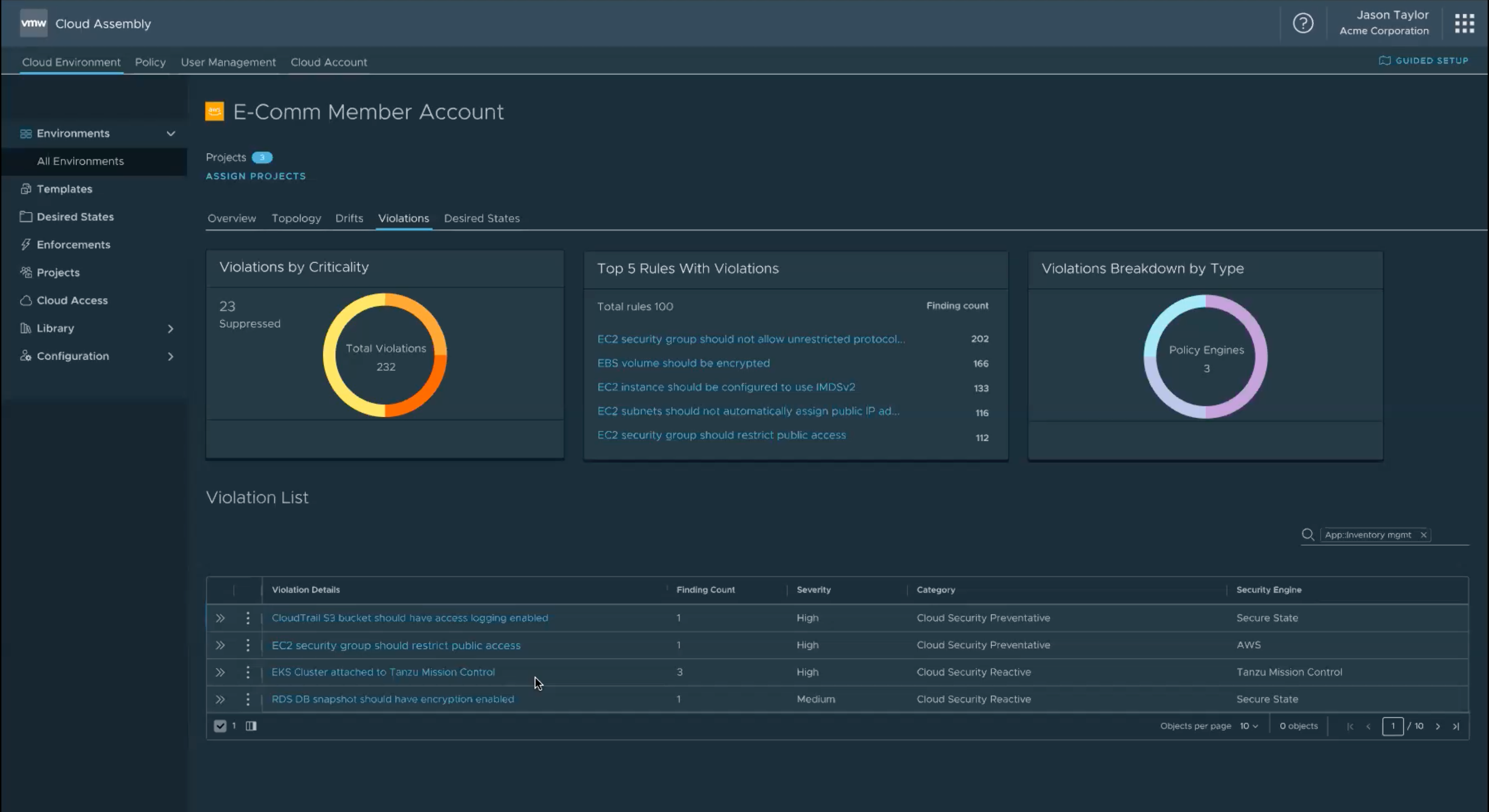
Task: Switch to the Drifts tab
Action: tap(349, 218)
